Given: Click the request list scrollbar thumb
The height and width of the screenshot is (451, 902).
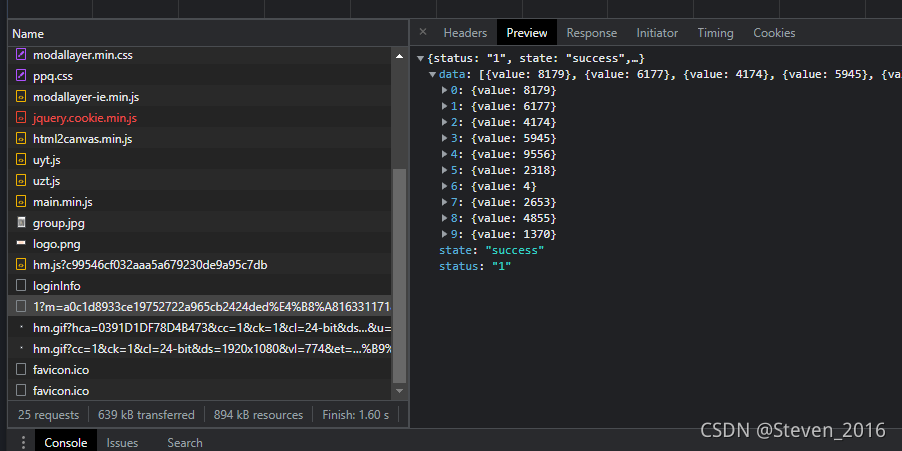Looking at the screenshot, I should (x=399, y=276).
